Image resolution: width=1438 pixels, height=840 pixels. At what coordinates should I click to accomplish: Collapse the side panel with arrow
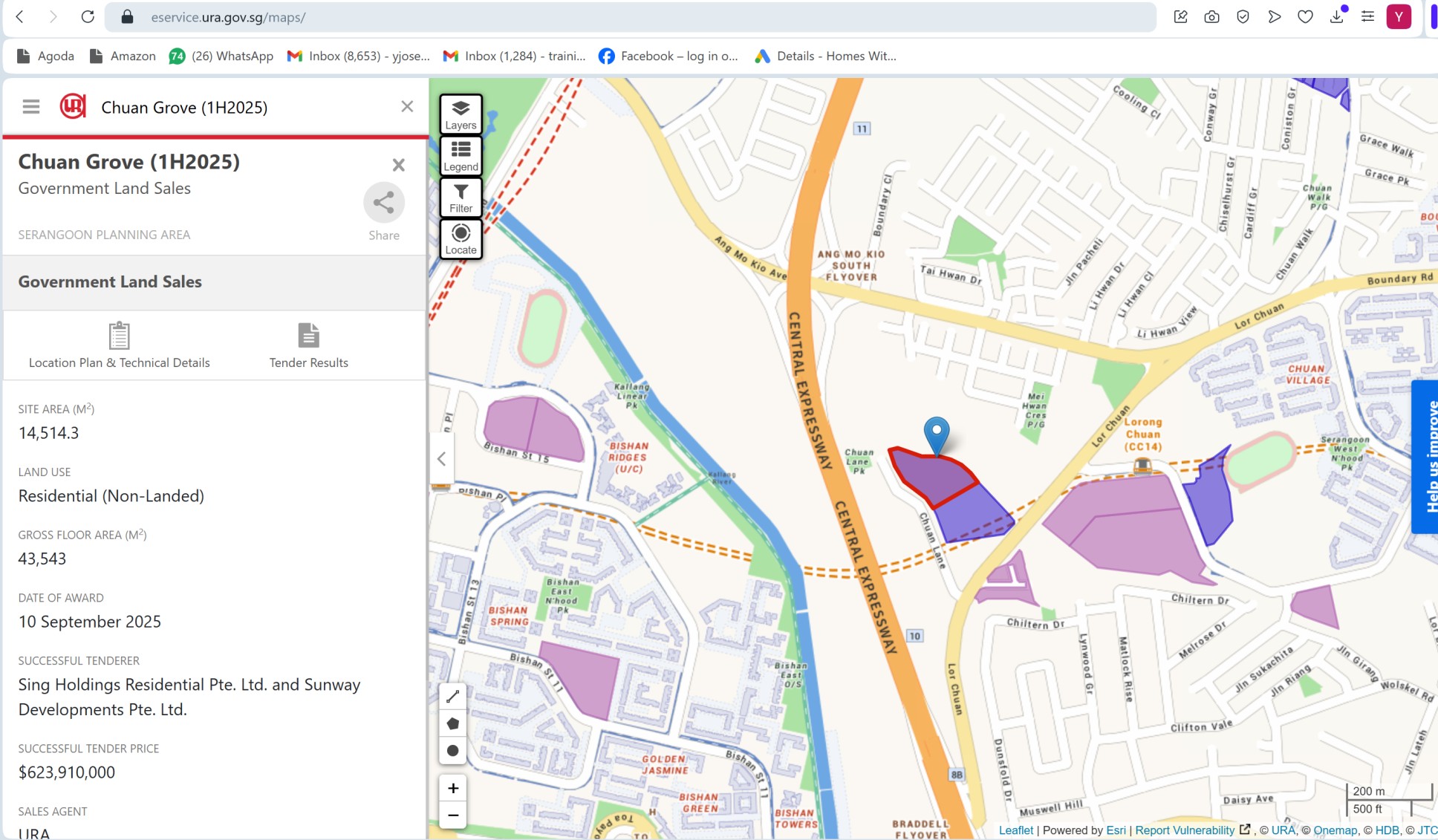441,459
